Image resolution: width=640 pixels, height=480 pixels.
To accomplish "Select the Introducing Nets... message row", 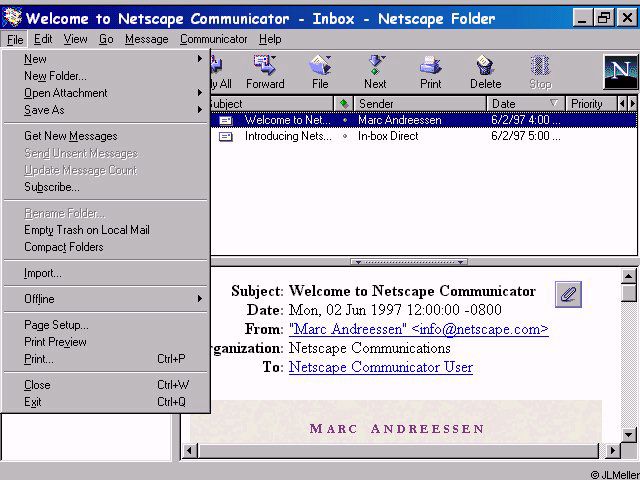I will (424, 136).
